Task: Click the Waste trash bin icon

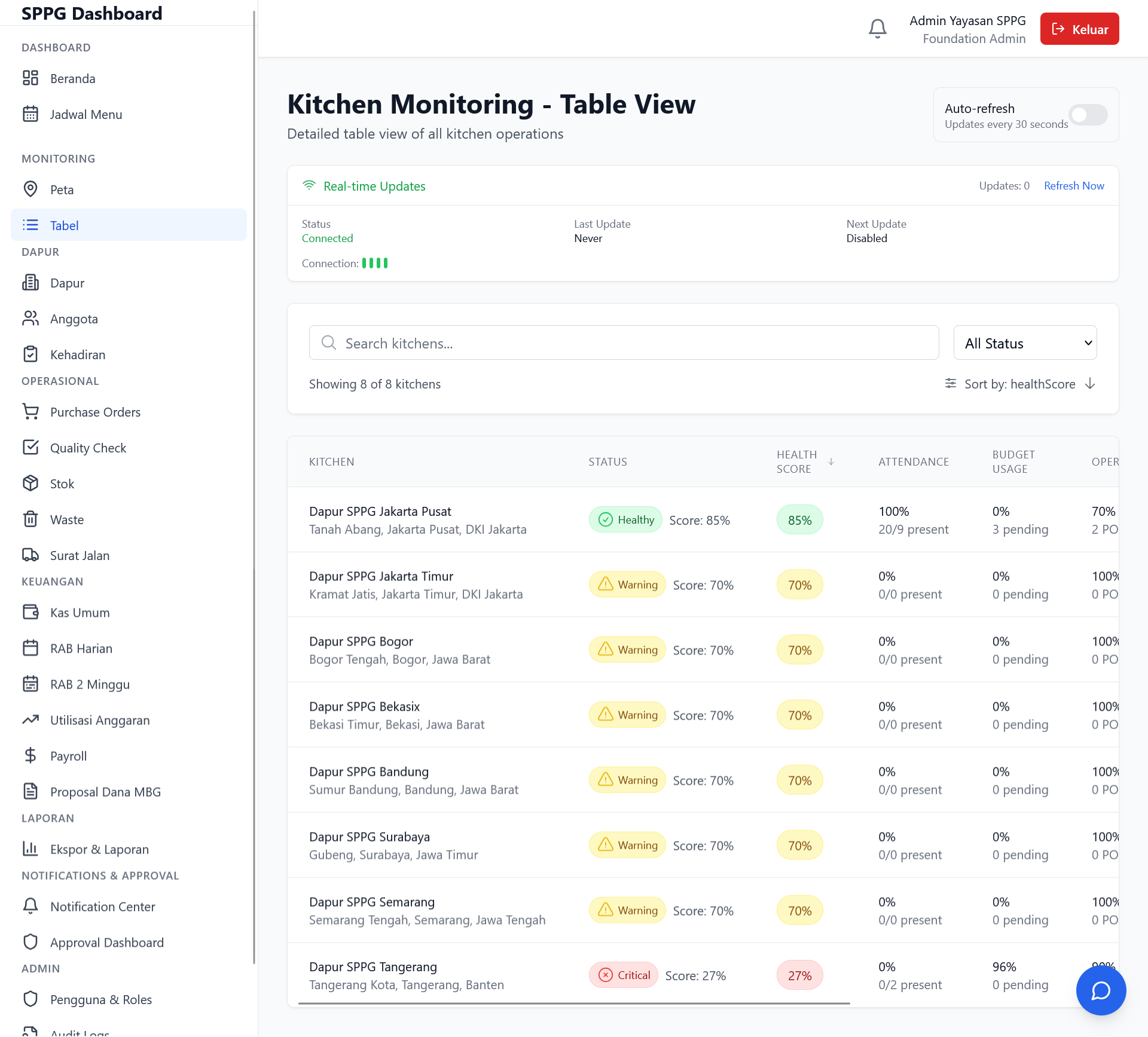Action: (30, 519)
